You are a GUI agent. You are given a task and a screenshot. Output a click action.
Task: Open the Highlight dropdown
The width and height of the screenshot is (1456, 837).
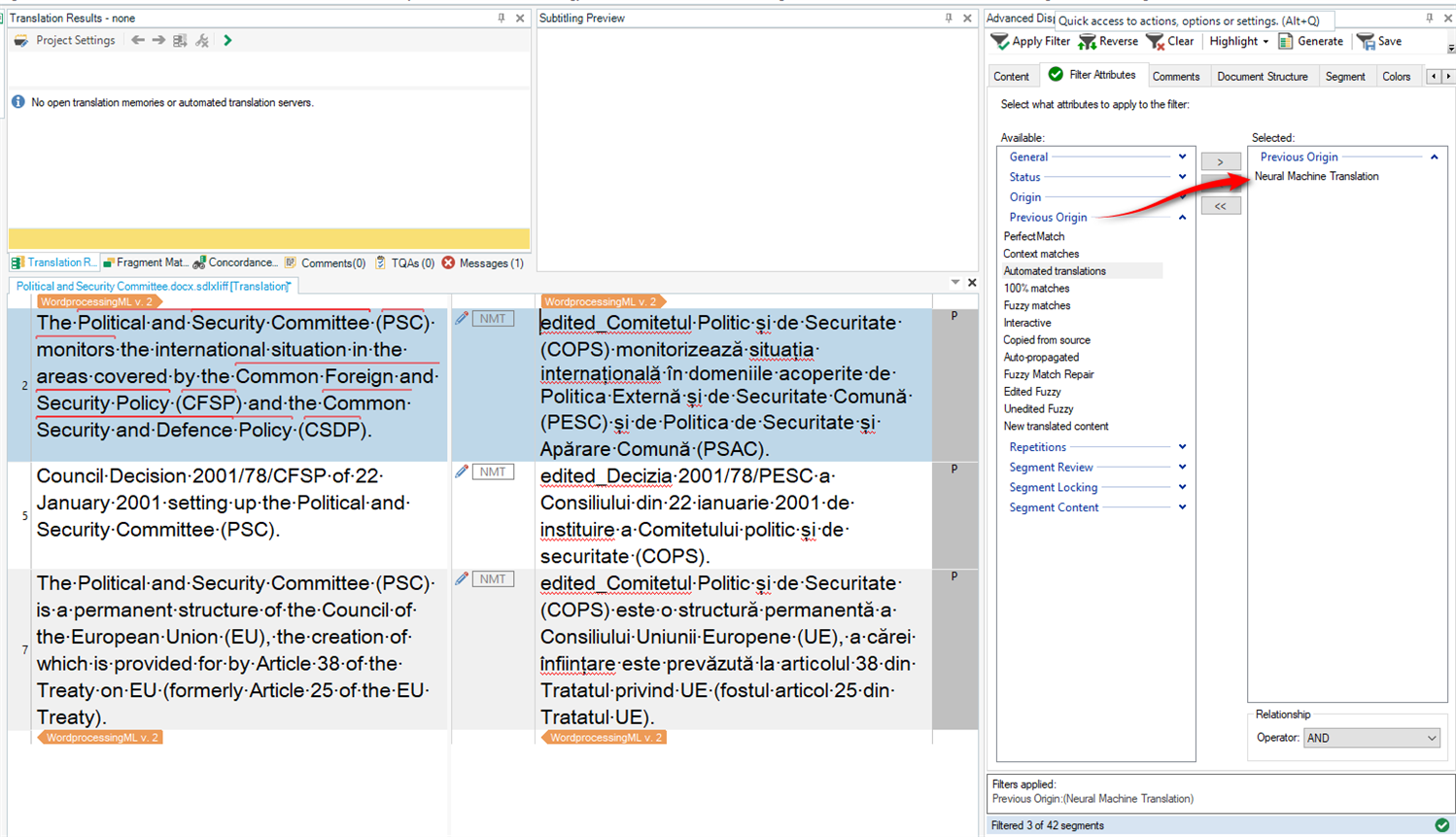coord(1238,42)
